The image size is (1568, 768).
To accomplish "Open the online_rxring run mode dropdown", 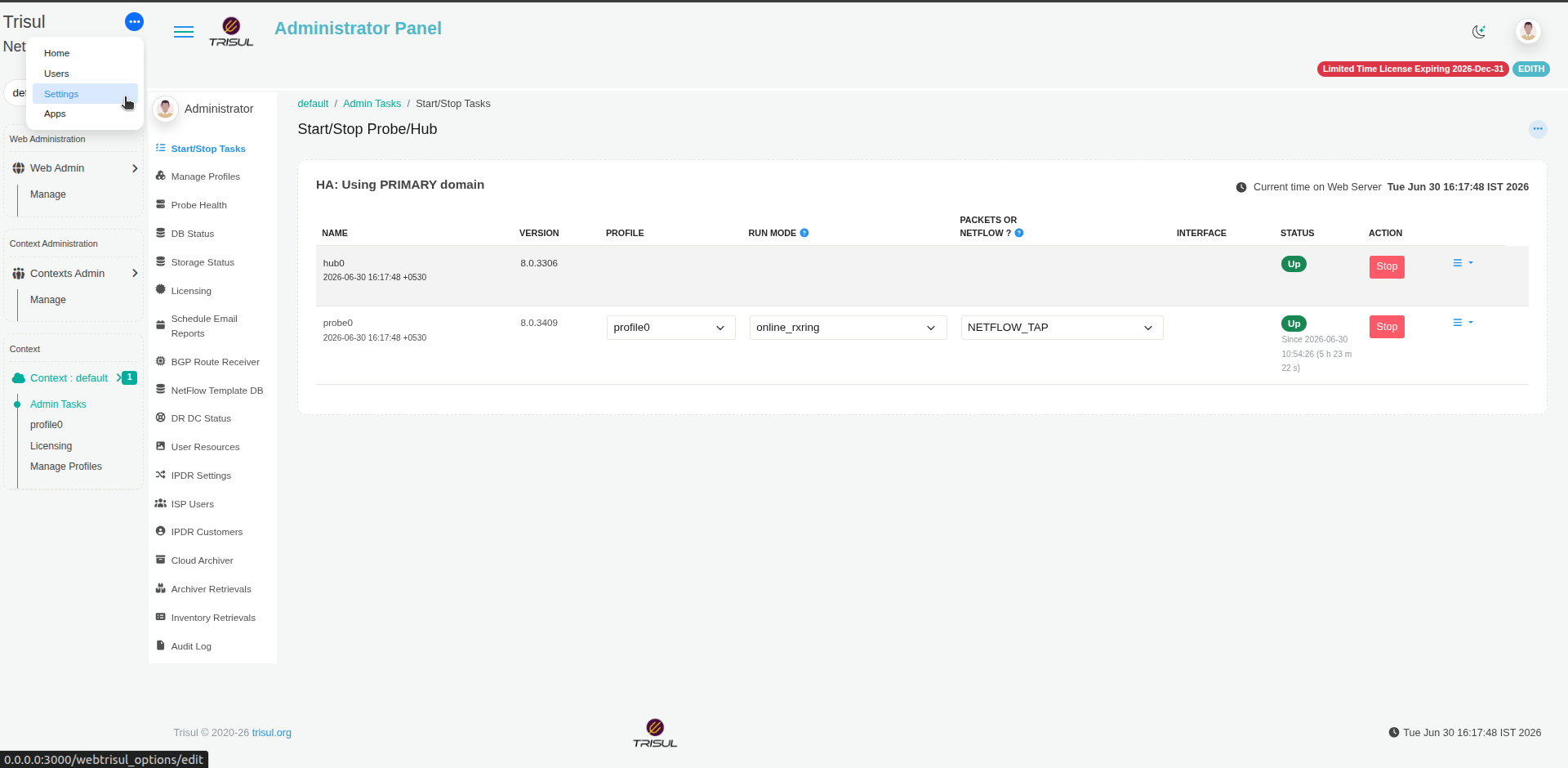I will tap(848, 328).
